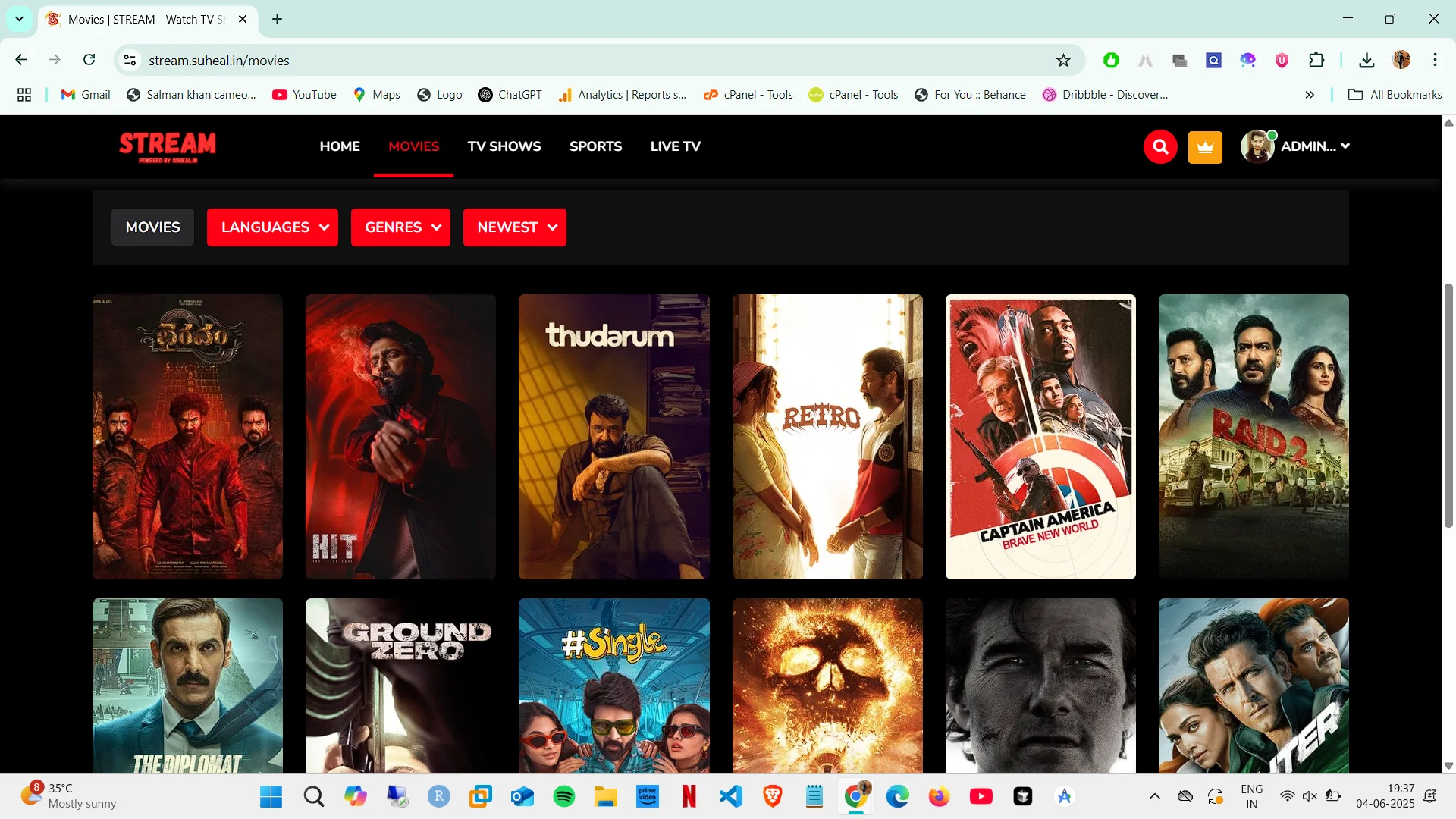
Task: Expand the ADMIN account dropdown
Action: coord(1315,146)
